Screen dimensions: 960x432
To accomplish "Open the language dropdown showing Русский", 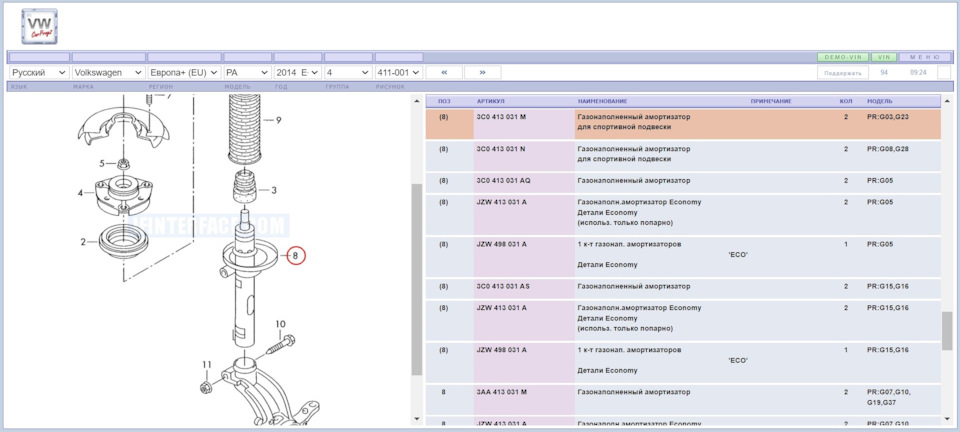I will tap(39, 72).
